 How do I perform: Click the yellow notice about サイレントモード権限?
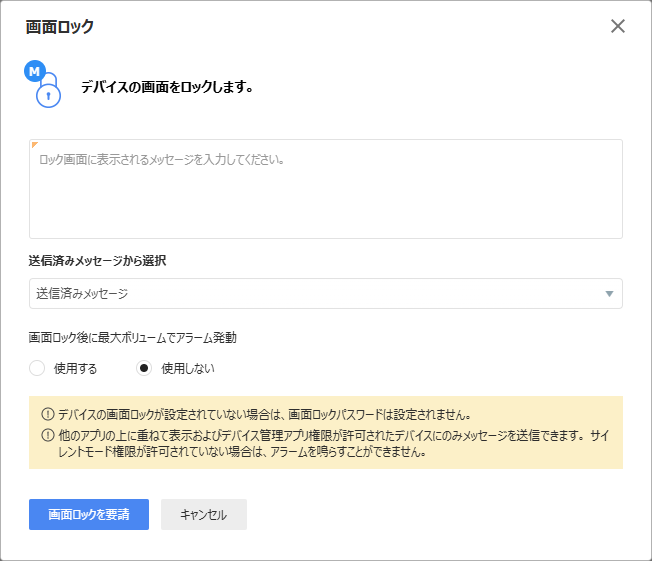click(x=333, y=444)
